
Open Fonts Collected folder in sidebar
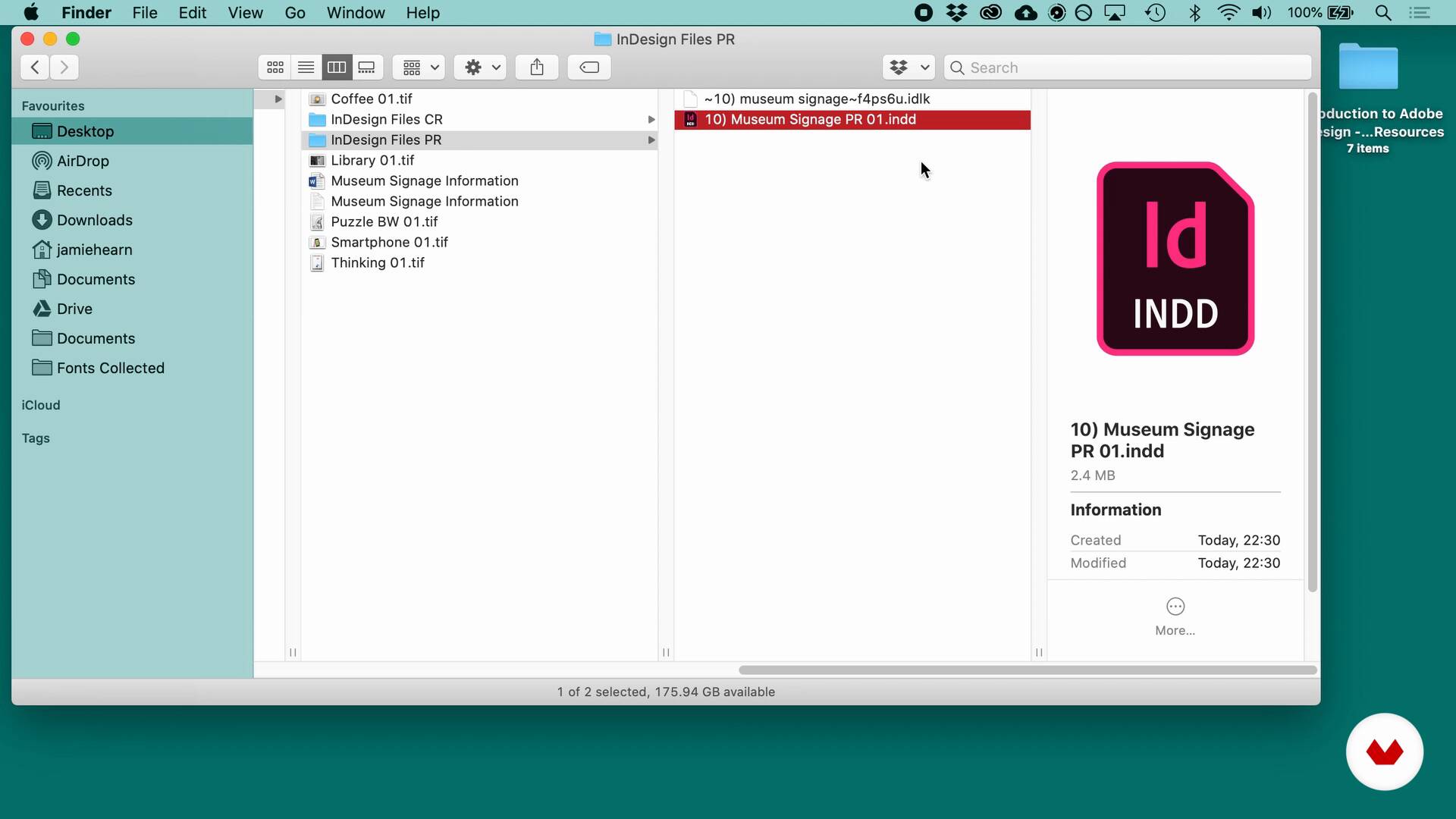coord(132,368)
